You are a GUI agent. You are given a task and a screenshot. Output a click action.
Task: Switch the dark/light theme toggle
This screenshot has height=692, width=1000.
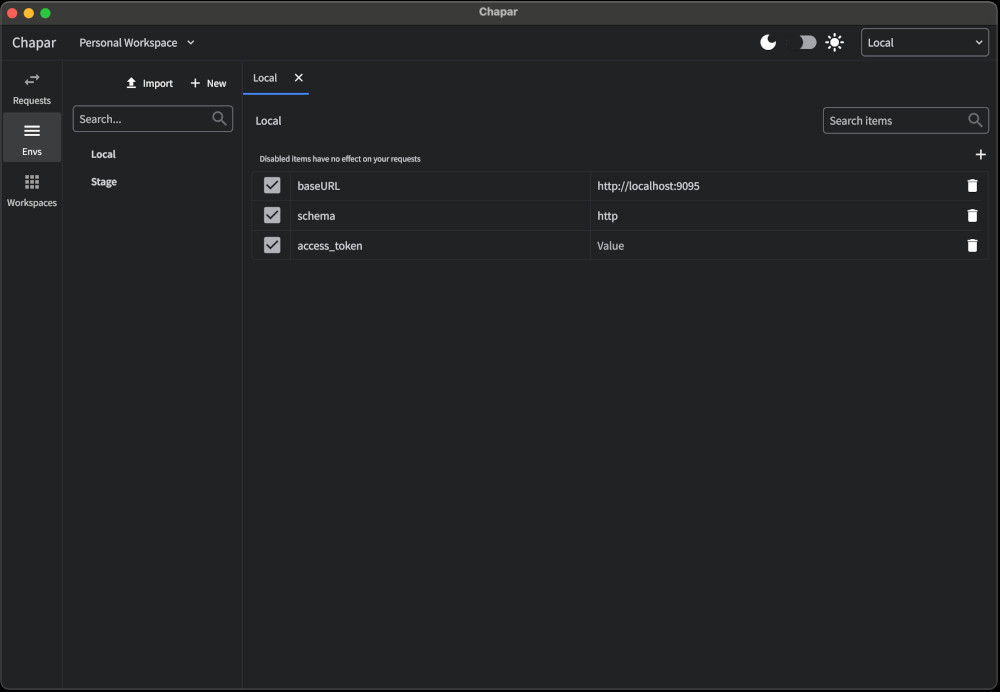tap(802, 43)
